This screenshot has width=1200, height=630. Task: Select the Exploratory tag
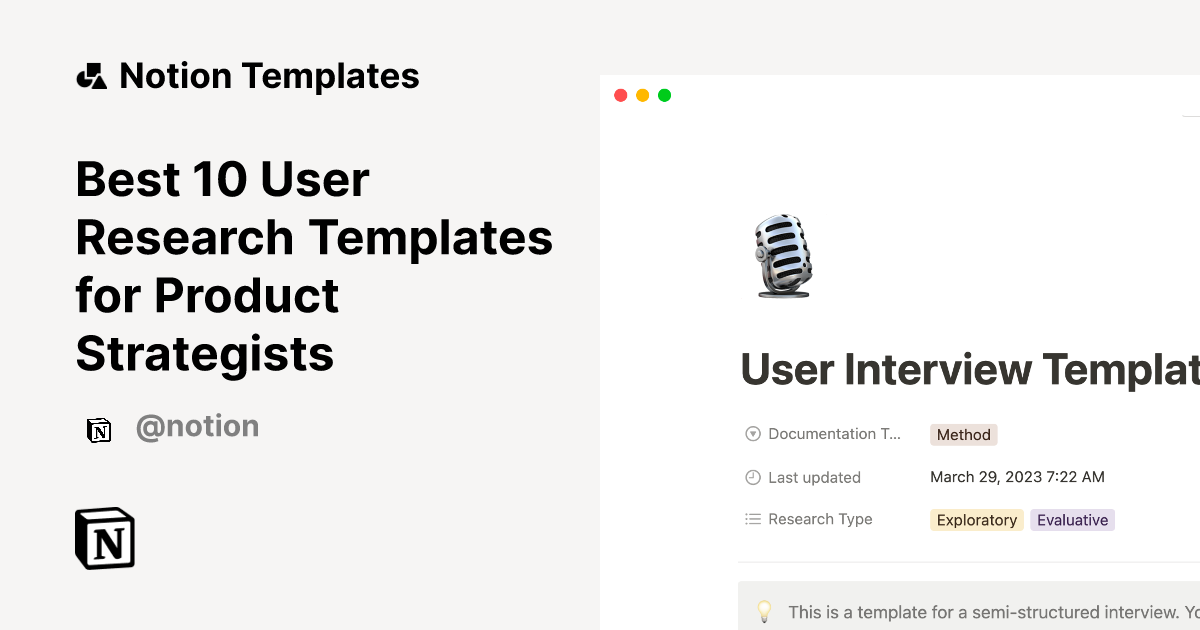point(976,520)
